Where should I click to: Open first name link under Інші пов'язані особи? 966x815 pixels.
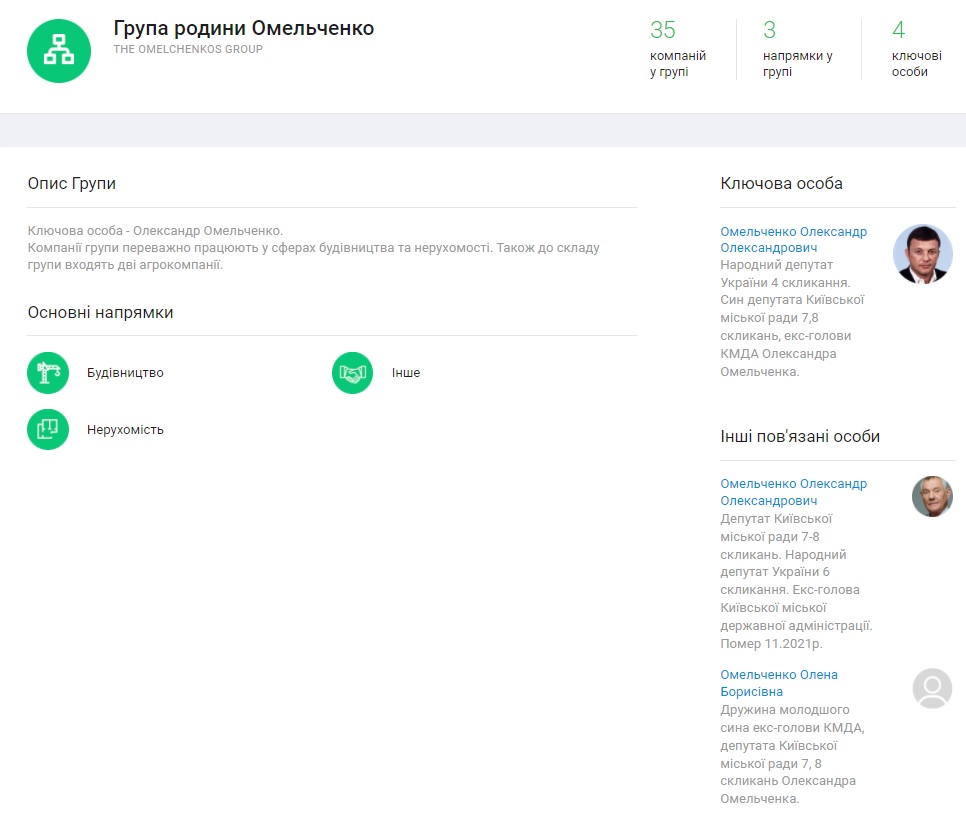[793, 492]
